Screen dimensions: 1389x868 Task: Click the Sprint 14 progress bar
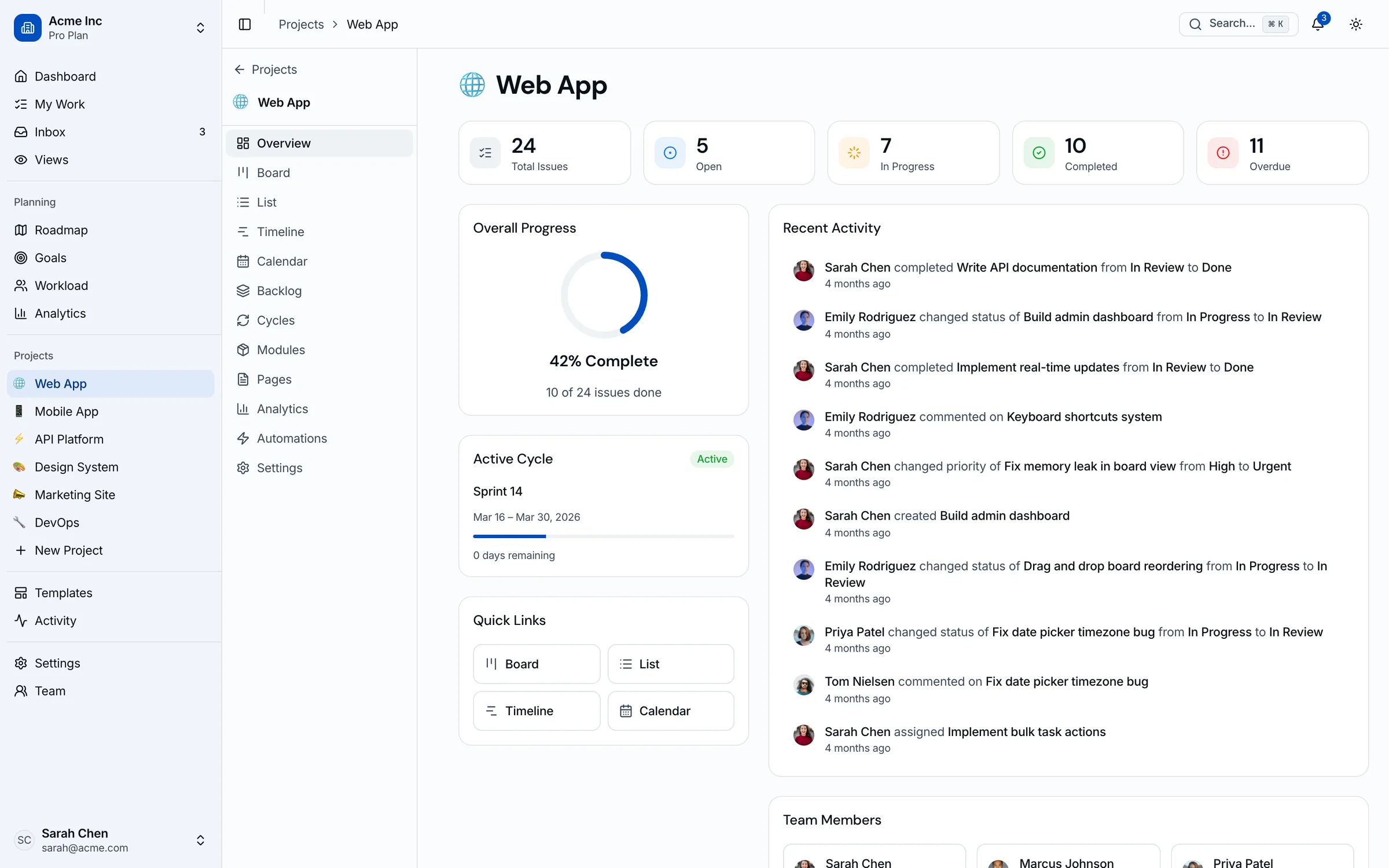pyautogui.click(x=604, y=536)
